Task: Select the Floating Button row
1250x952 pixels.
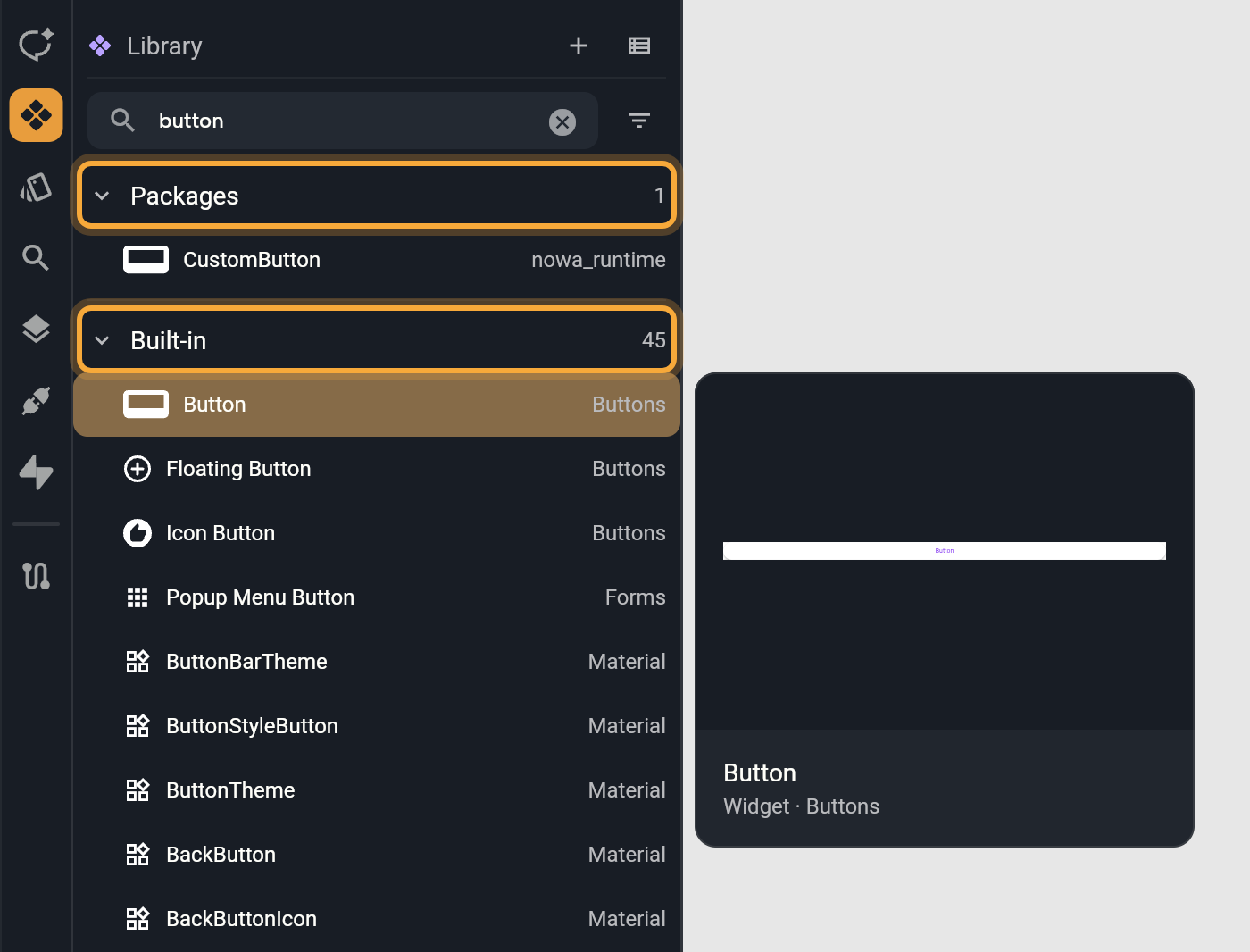Action: tap(377, 469)
